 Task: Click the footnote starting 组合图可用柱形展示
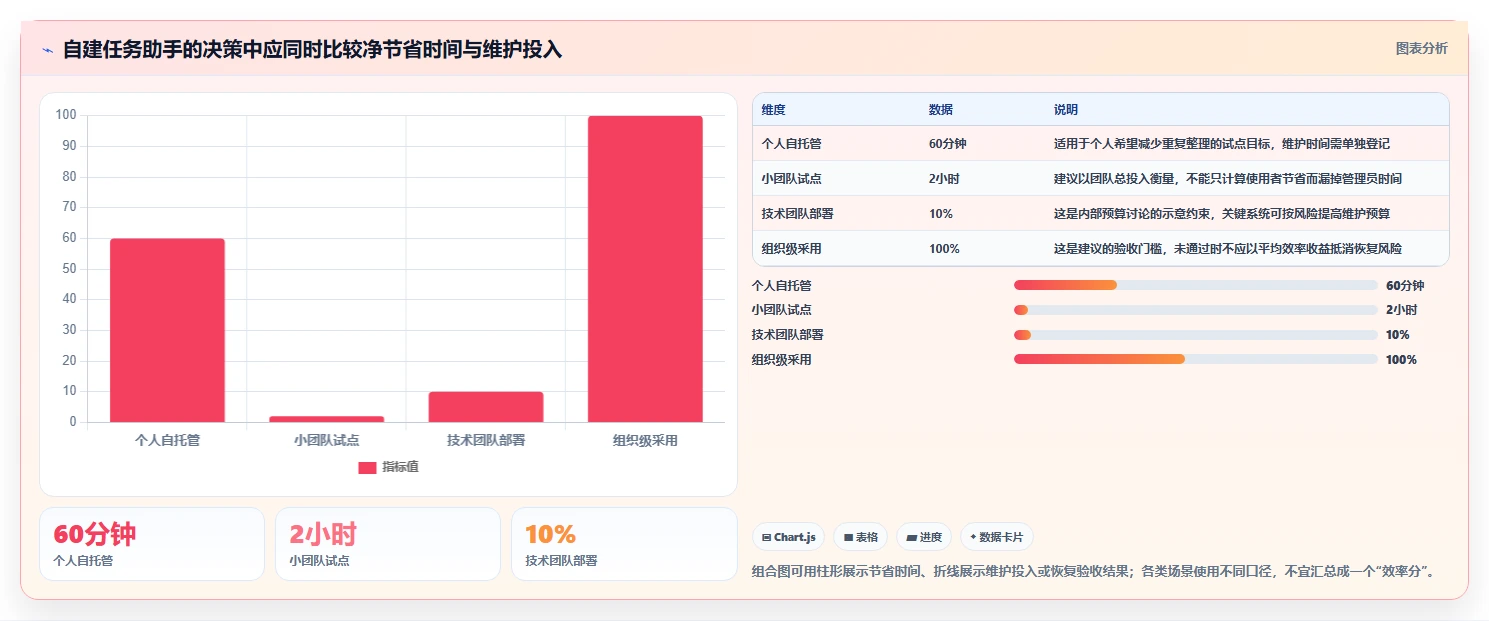tap(1096, 572)
